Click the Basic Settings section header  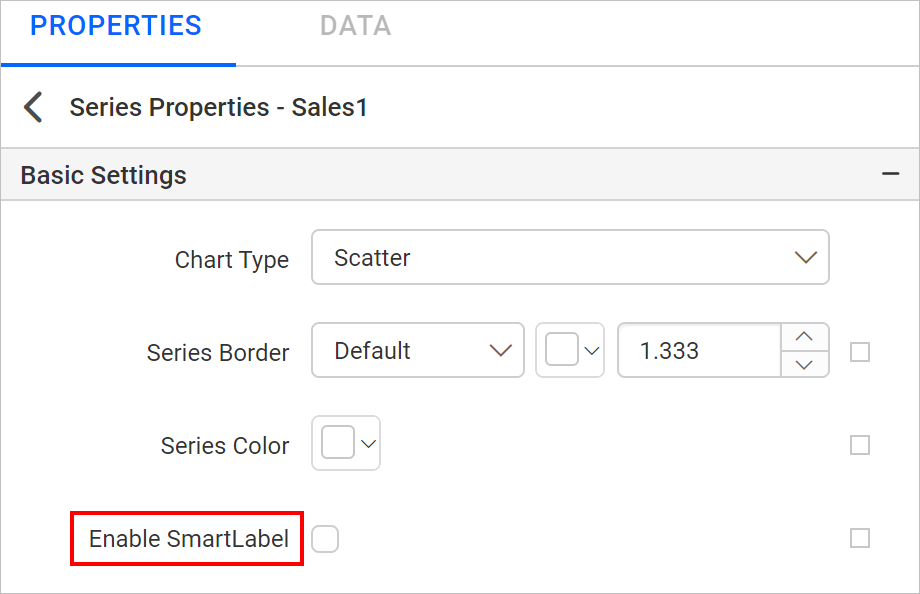[x=459, y=174]
